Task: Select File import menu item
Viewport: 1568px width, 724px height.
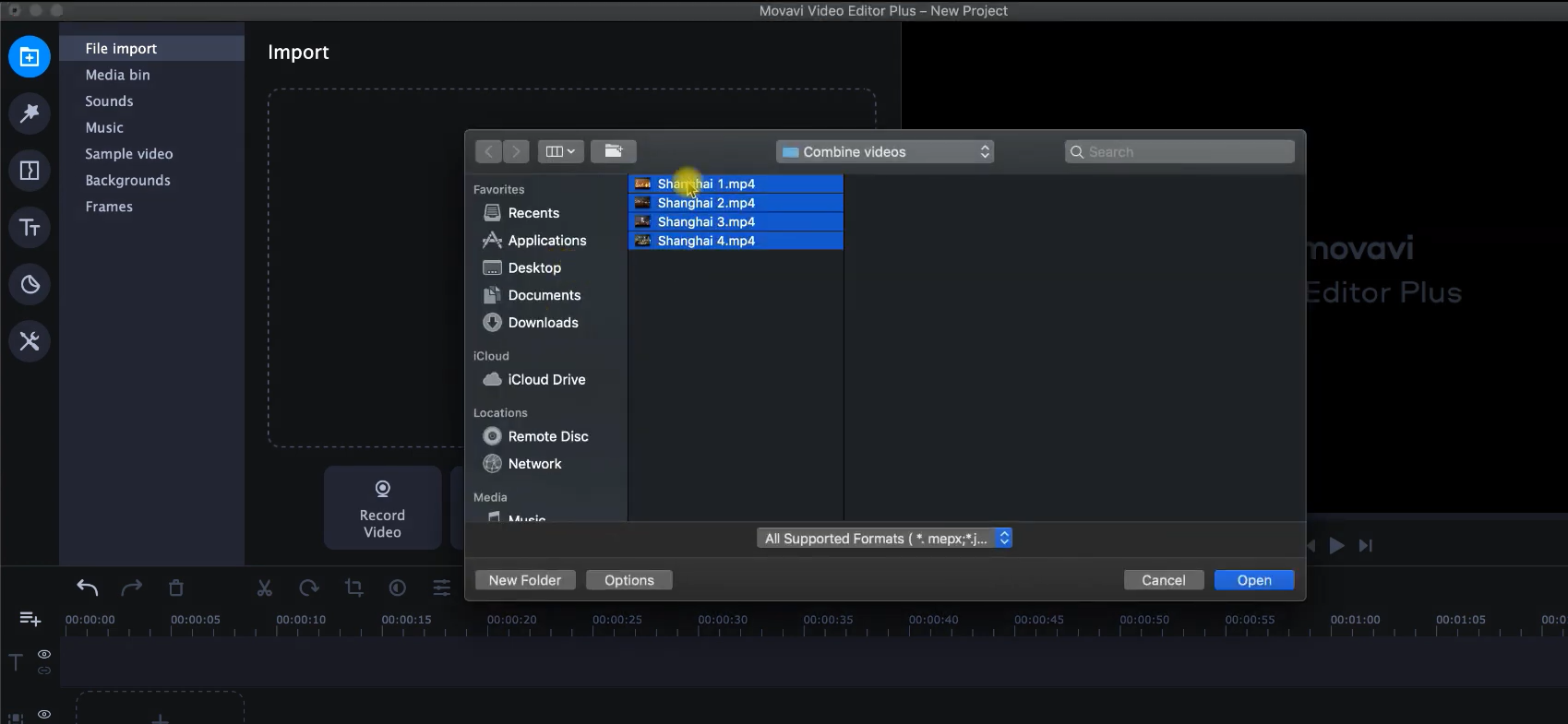Action: [152, 48]
